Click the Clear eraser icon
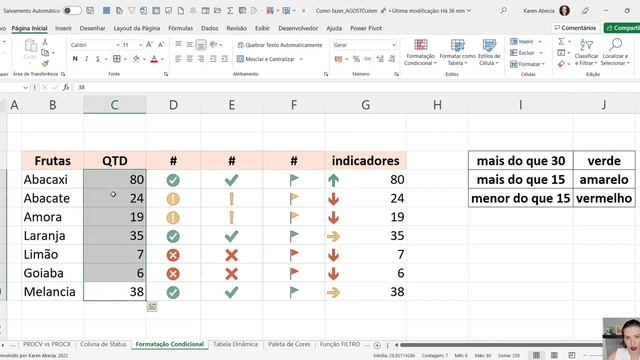This screenshot has width=640, height=360. click(561, 64)
